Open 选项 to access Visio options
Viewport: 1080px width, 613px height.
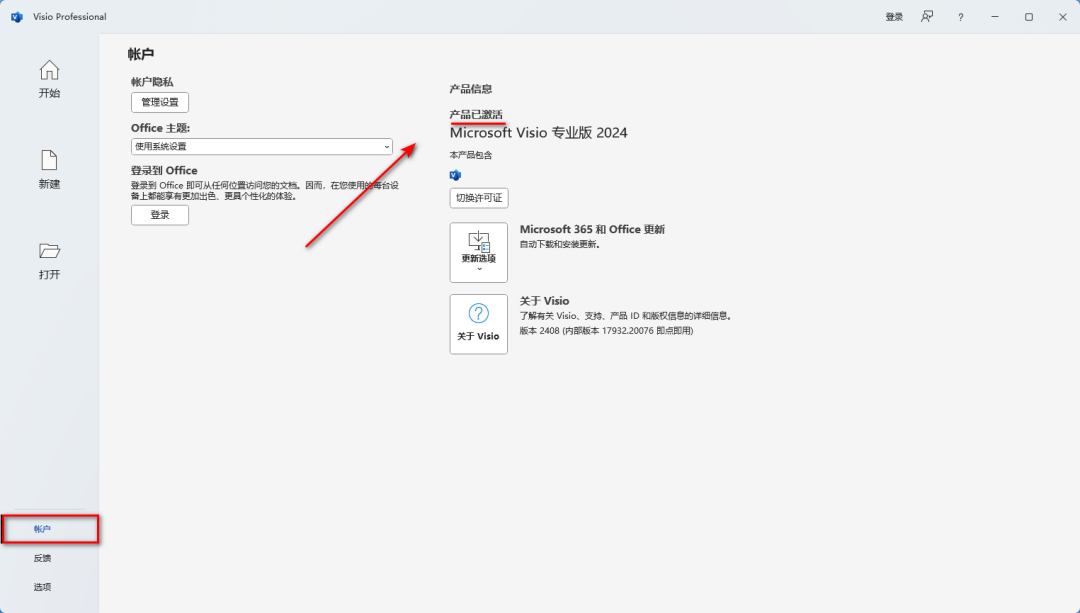41,587
